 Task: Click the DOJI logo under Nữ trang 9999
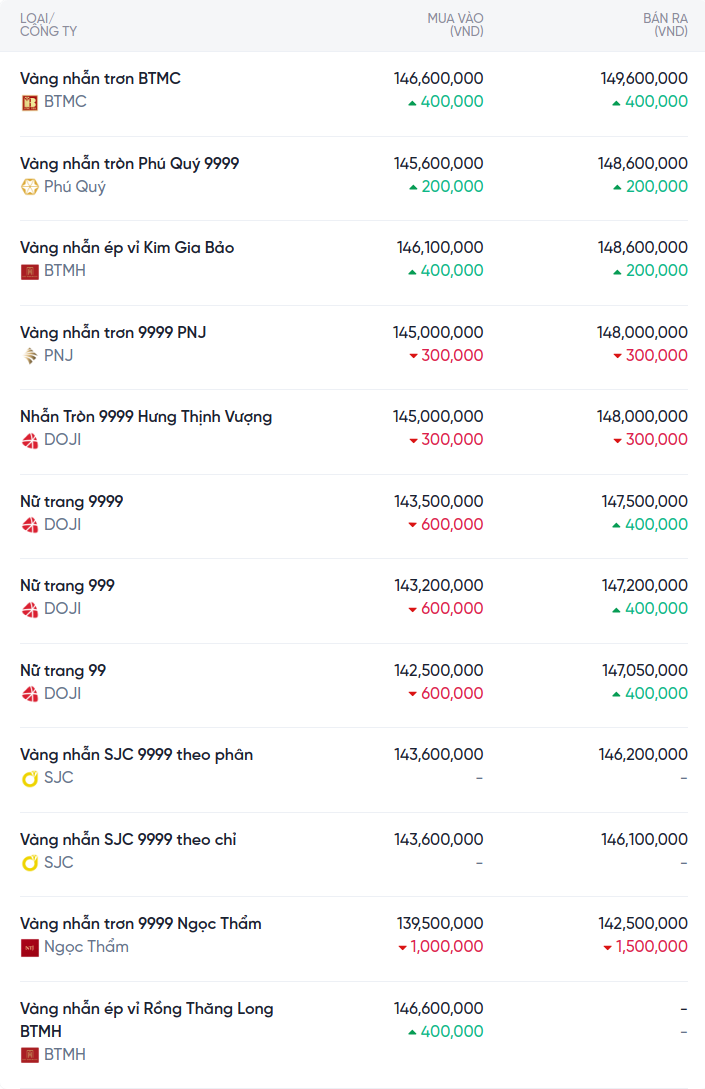coord(30,525)
